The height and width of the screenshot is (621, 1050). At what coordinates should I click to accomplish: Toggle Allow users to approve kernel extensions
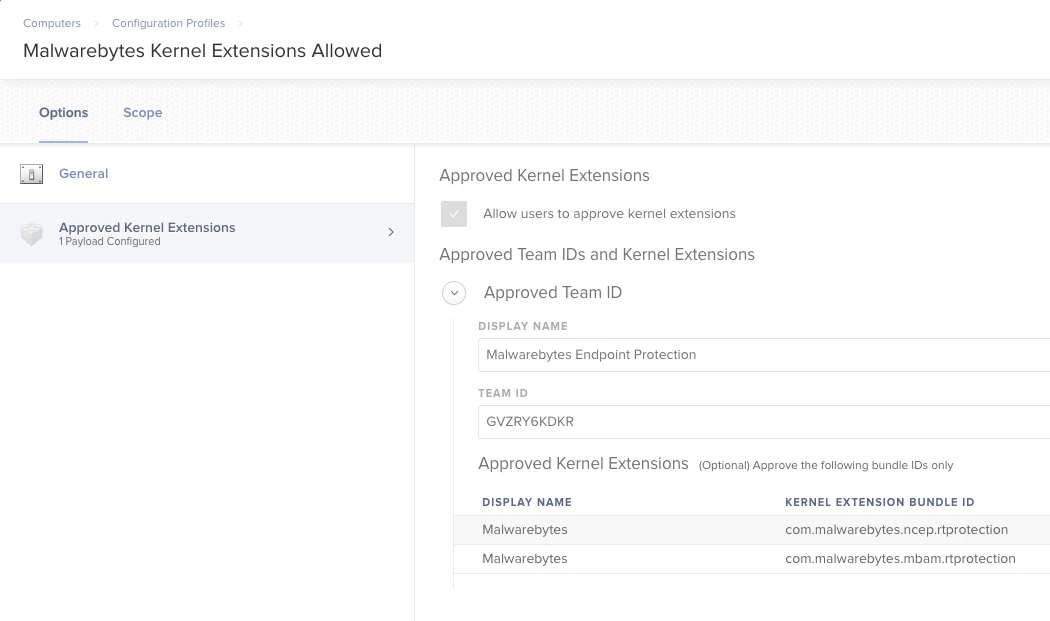click(454, 214)
